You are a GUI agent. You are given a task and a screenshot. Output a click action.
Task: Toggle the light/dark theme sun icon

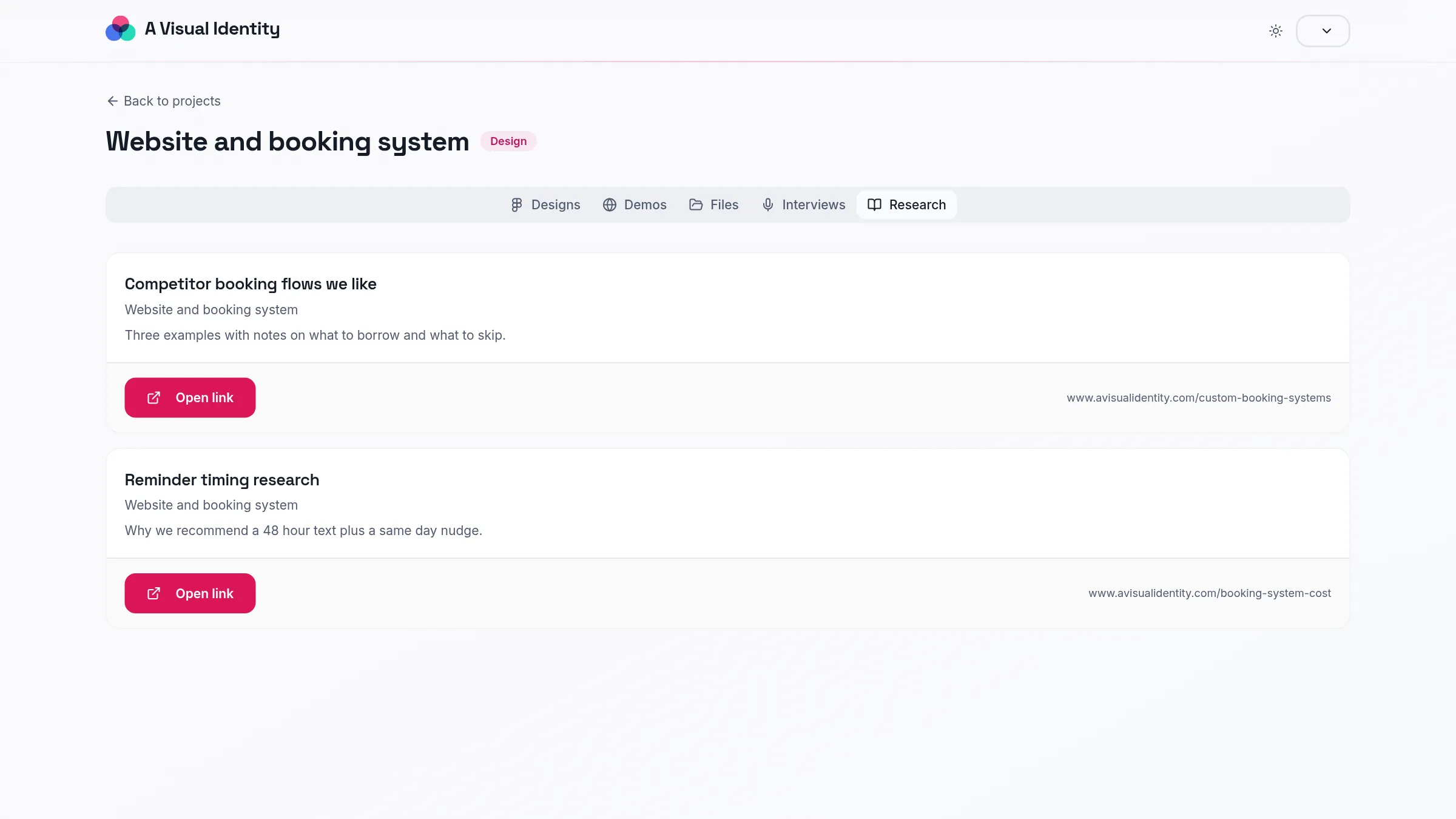pyautogui.click(x=1276, y=31)
